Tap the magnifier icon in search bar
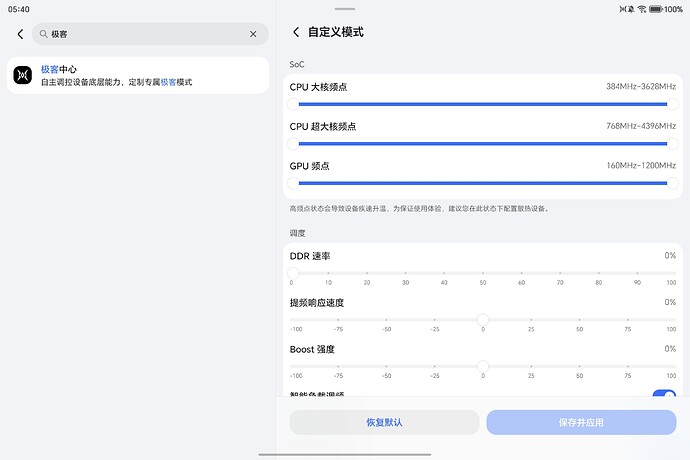690x460 pixels. (x=43, y=34)
